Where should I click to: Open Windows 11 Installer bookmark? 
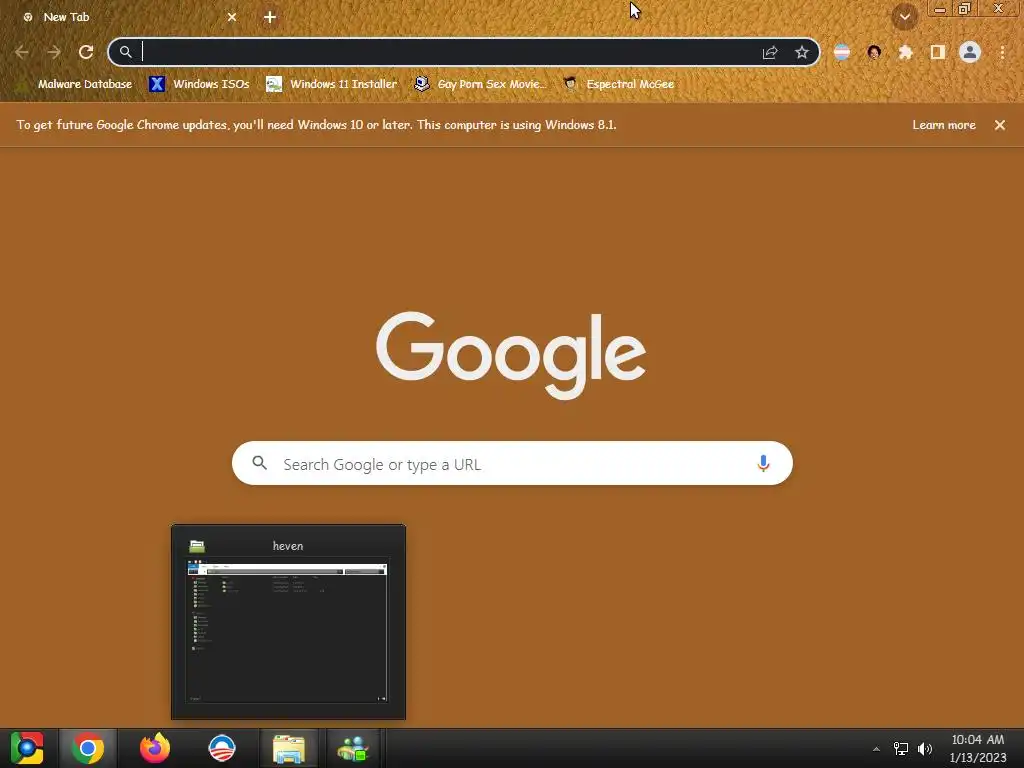(332, 84)
